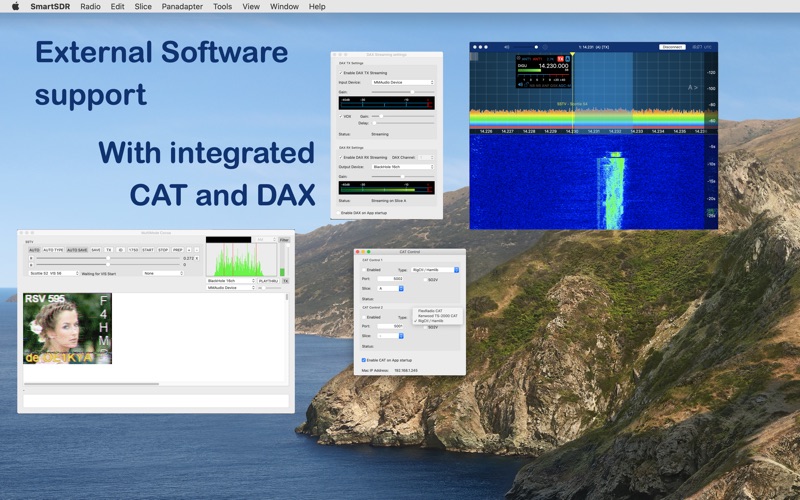
Task: Select RigCtl / Hamlib from the type list
Action: pos(430,321)
